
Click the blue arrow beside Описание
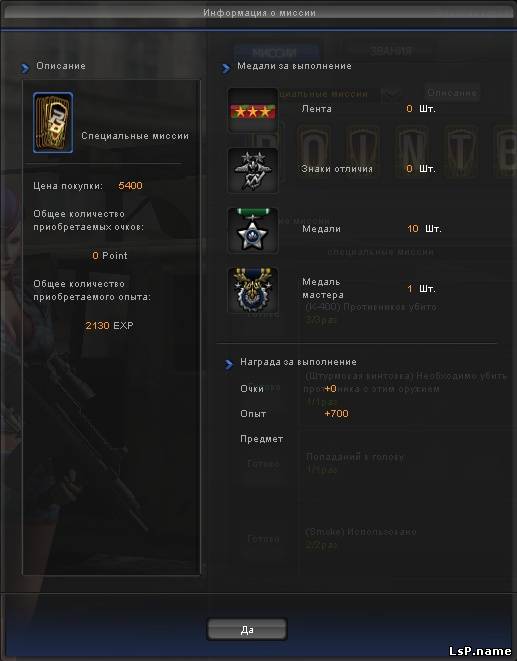(25, 67)
